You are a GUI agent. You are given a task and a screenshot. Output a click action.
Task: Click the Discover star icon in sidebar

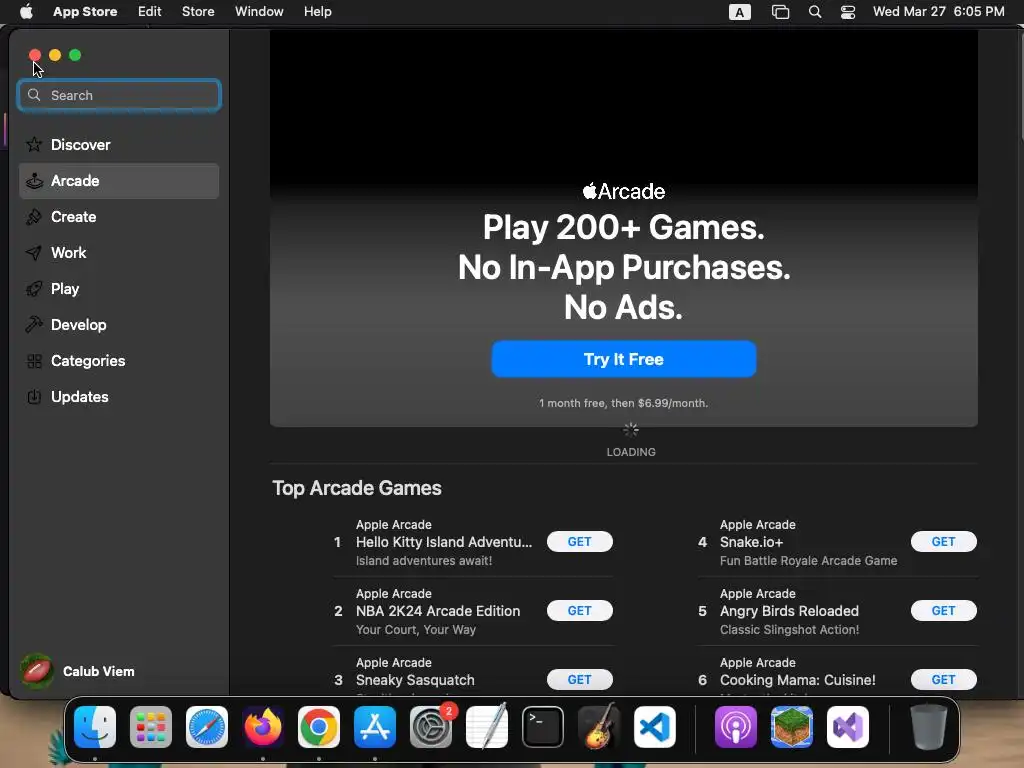pos(34,144)
